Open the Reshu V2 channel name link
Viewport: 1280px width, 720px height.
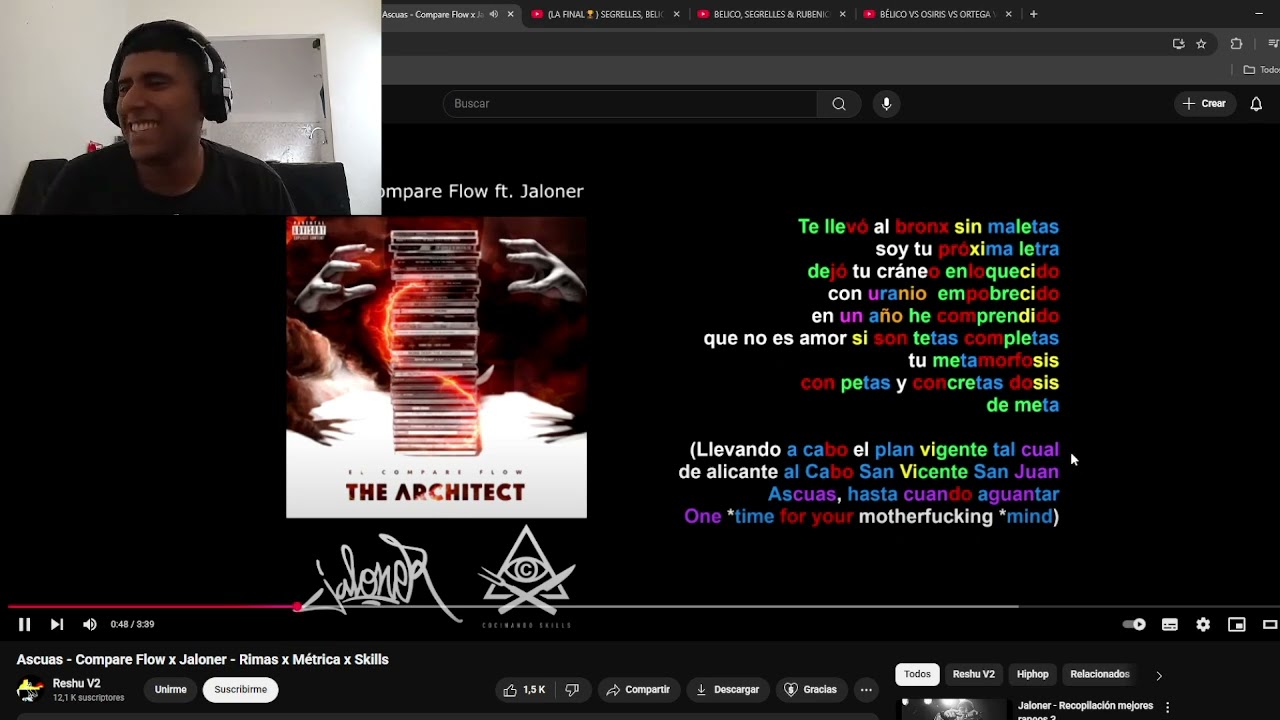tap(77, 684)
